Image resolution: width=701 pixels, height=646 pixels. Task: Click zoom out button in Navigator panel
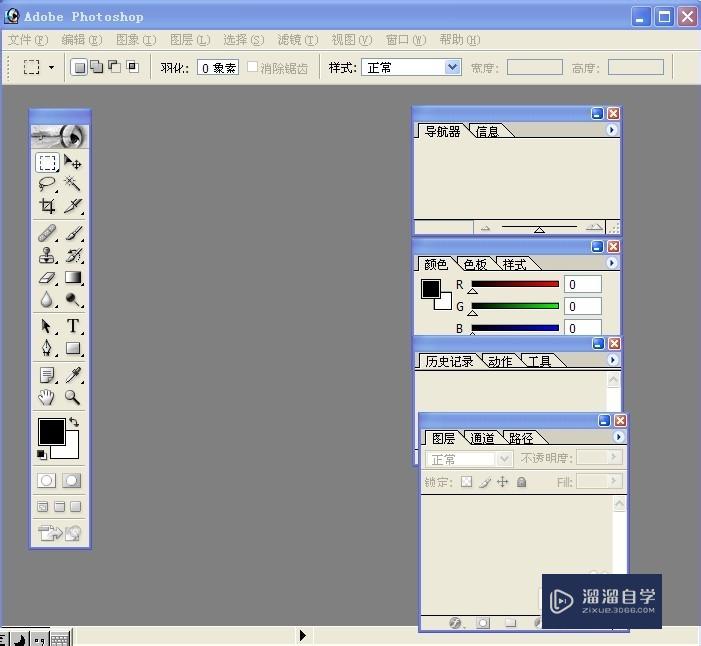[485, 228]
